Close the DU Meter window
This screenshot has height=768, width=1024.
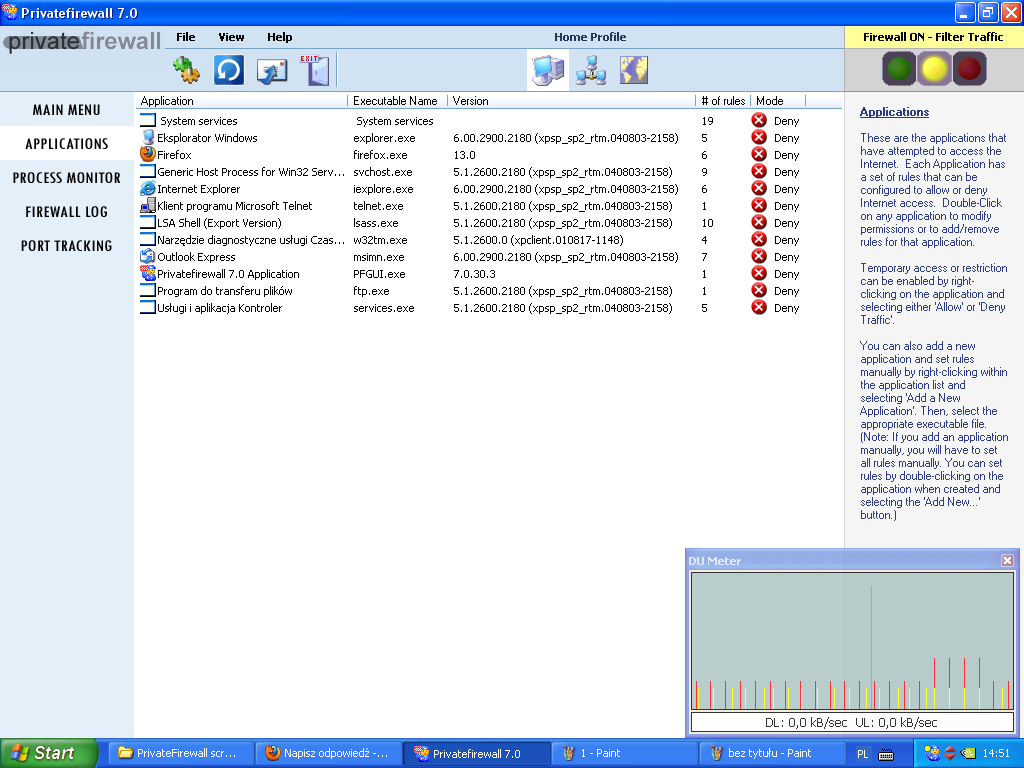point(1007,560)
